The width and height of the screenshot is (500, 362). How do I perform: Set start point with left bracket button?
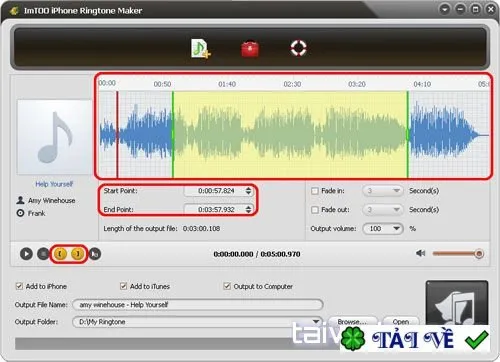(x=60, y=254)
